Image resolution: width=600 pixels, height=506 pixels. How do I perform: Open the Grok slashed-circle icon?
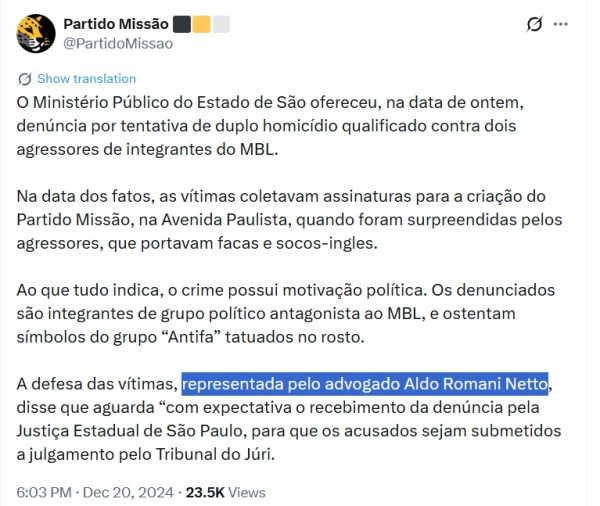[534, 25]
